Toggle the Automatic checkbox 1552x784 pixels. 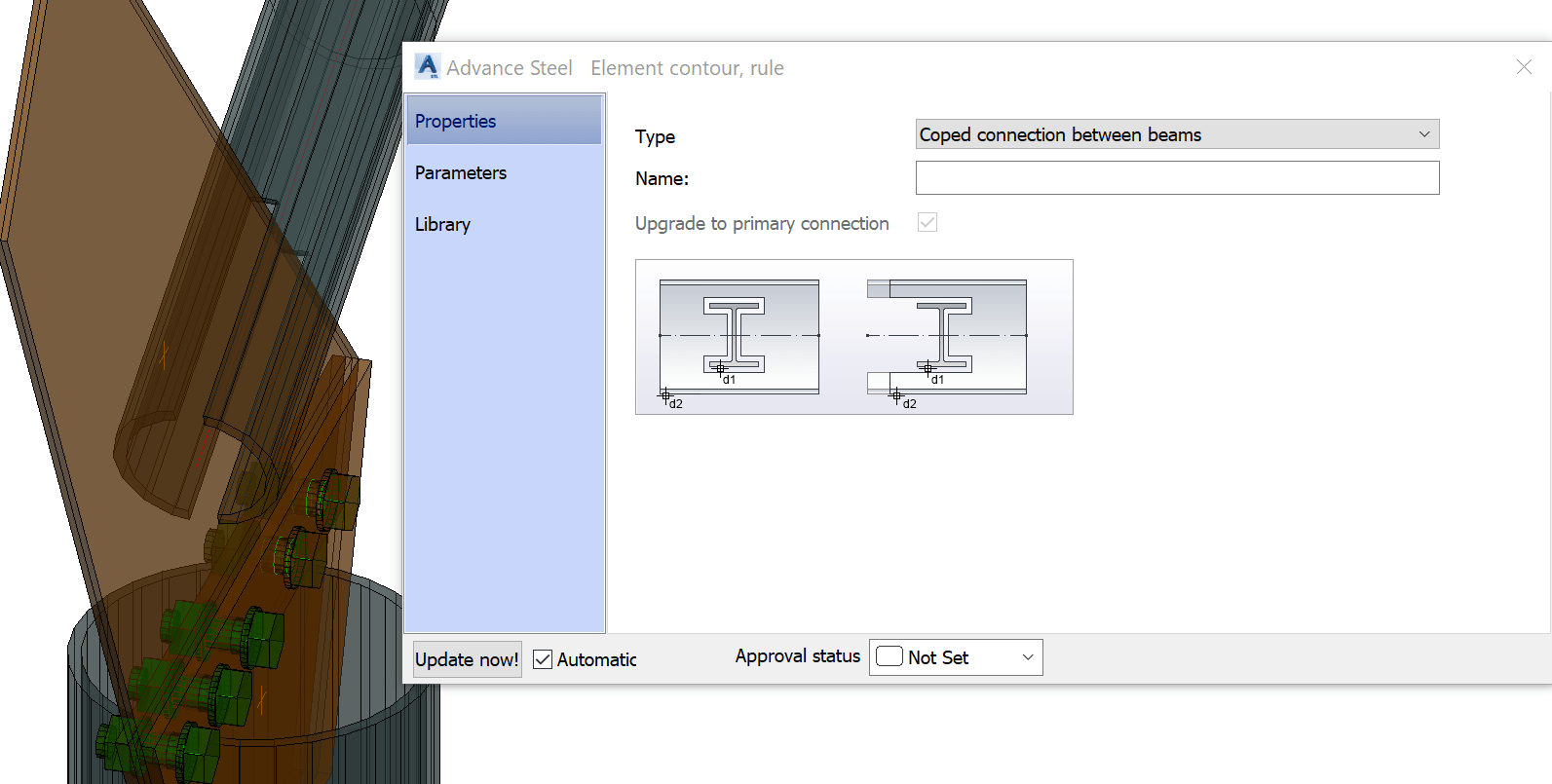(543, 659)
